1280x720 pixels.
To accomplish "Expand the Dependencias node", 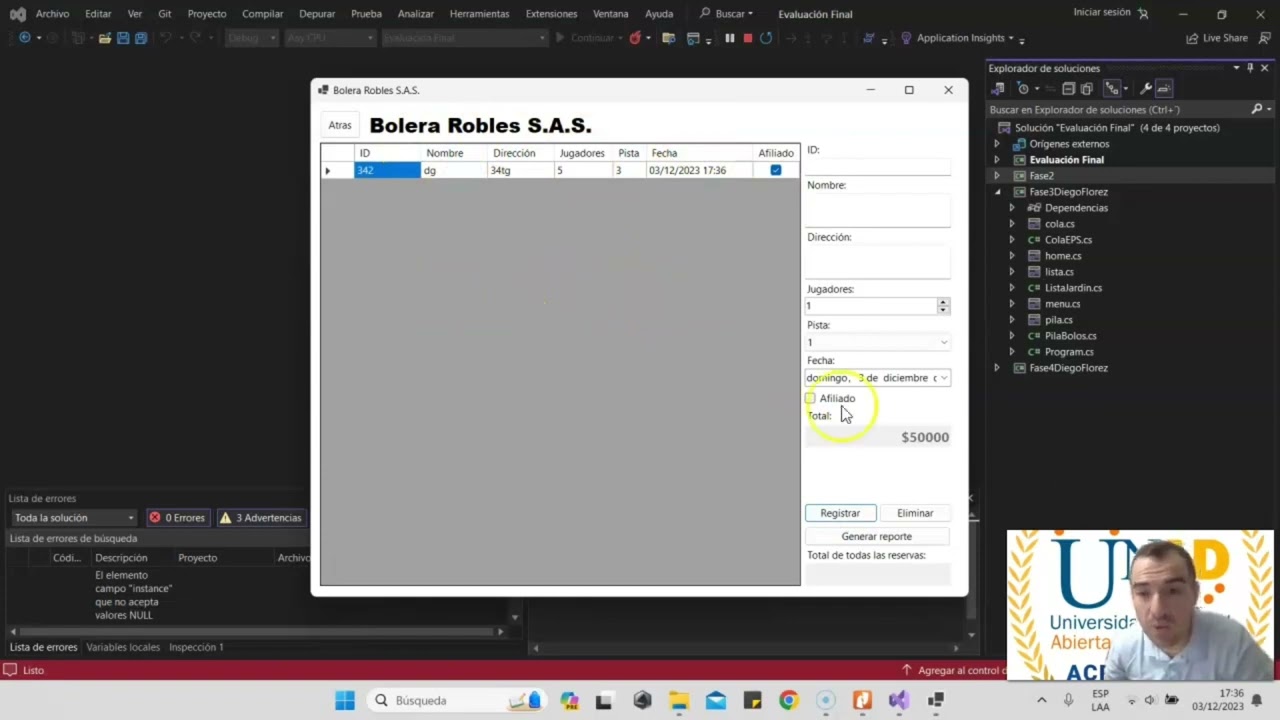I will pyautogui.click(x=1012, y=208).
